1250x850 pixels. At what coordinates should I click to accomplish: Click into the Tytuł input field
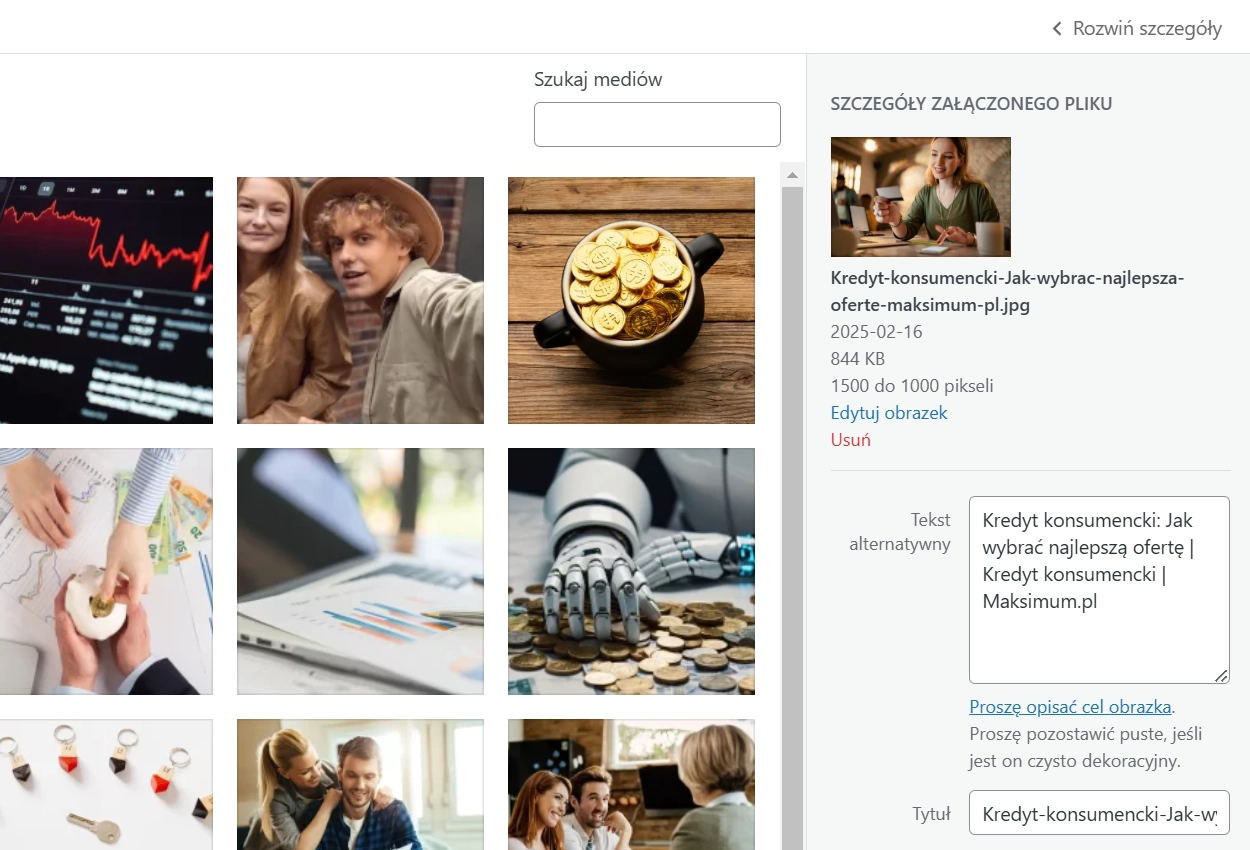pyautogui.click(x=1098, y=814)
